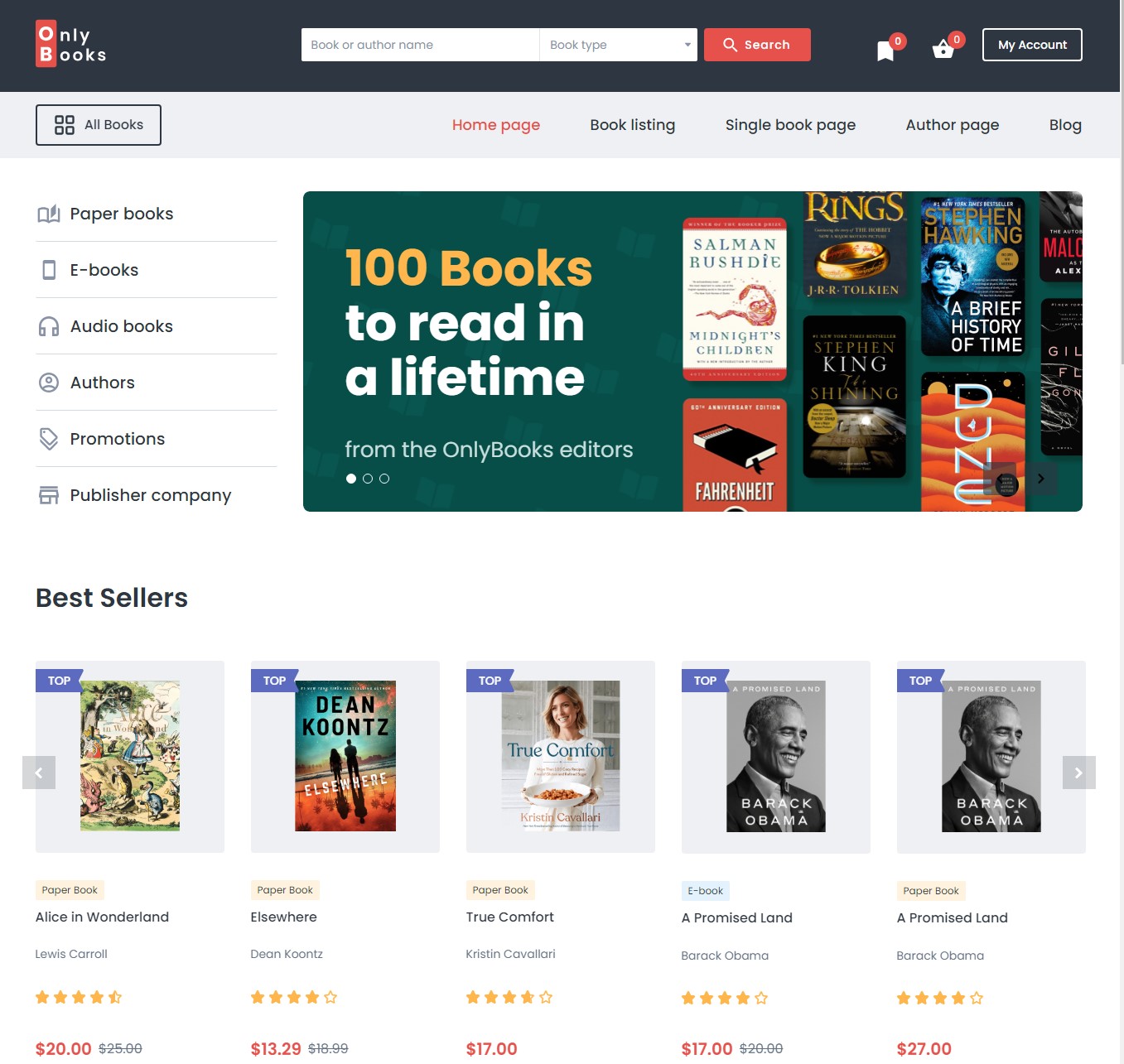This screenshot has width=1124, height=1064.
Task: Click the first star rating of True Comfort
Action: pyautogui.click(x=473, y=997)
